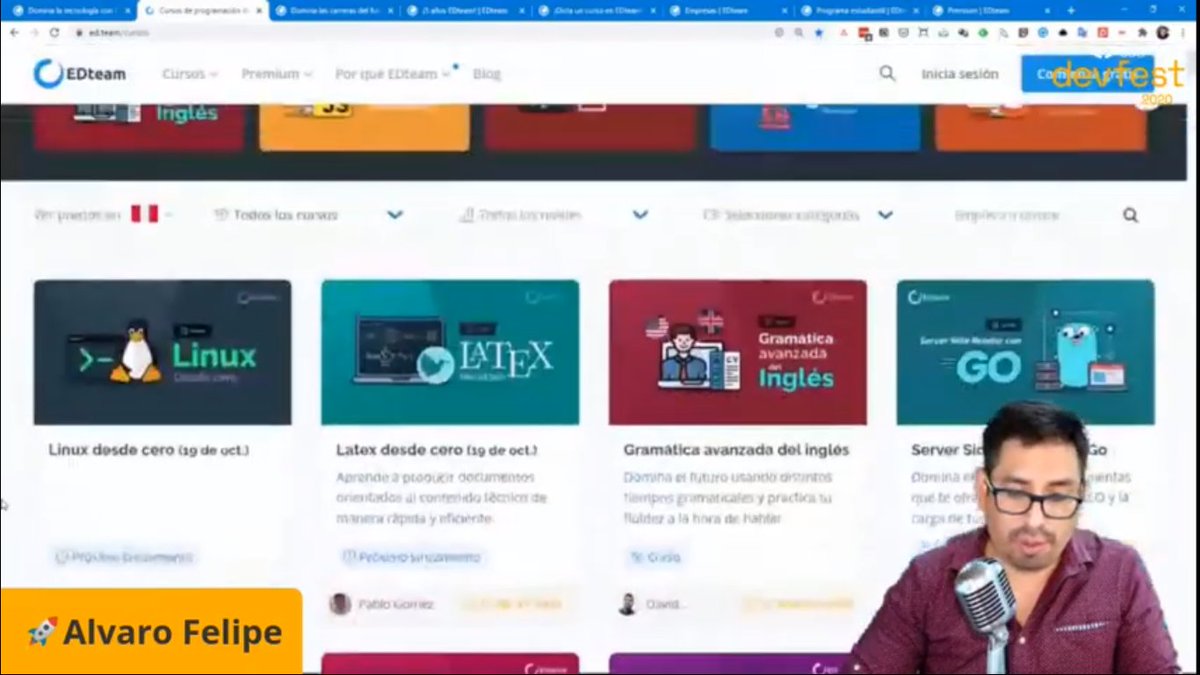Click the Curso tag under Gramática avanzada

[656, 557]
